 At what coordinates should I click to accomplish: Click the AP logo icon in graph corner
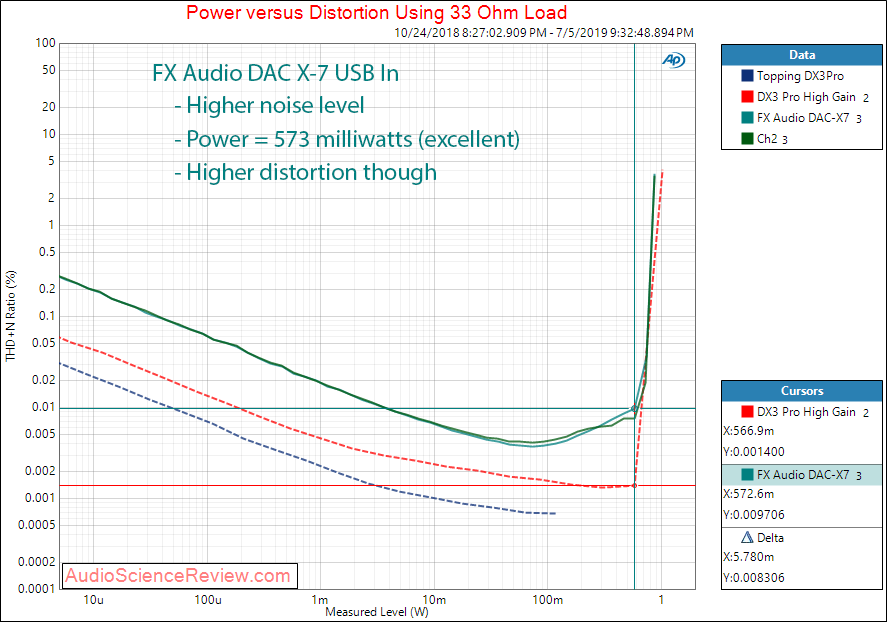click(673, 60)
